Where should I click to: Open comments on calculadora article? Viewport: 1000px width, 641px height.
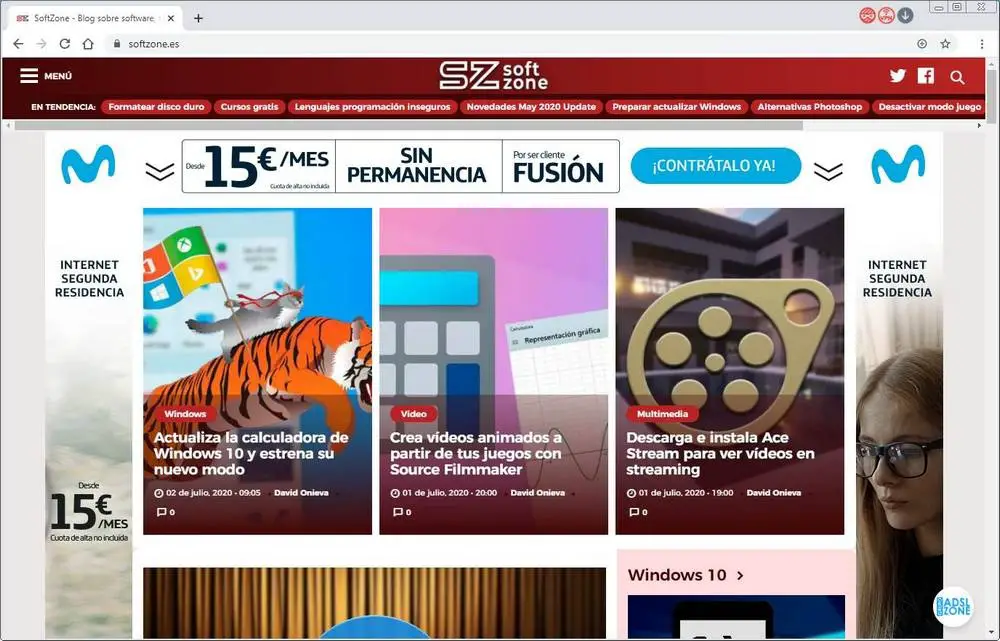(166, 512)
